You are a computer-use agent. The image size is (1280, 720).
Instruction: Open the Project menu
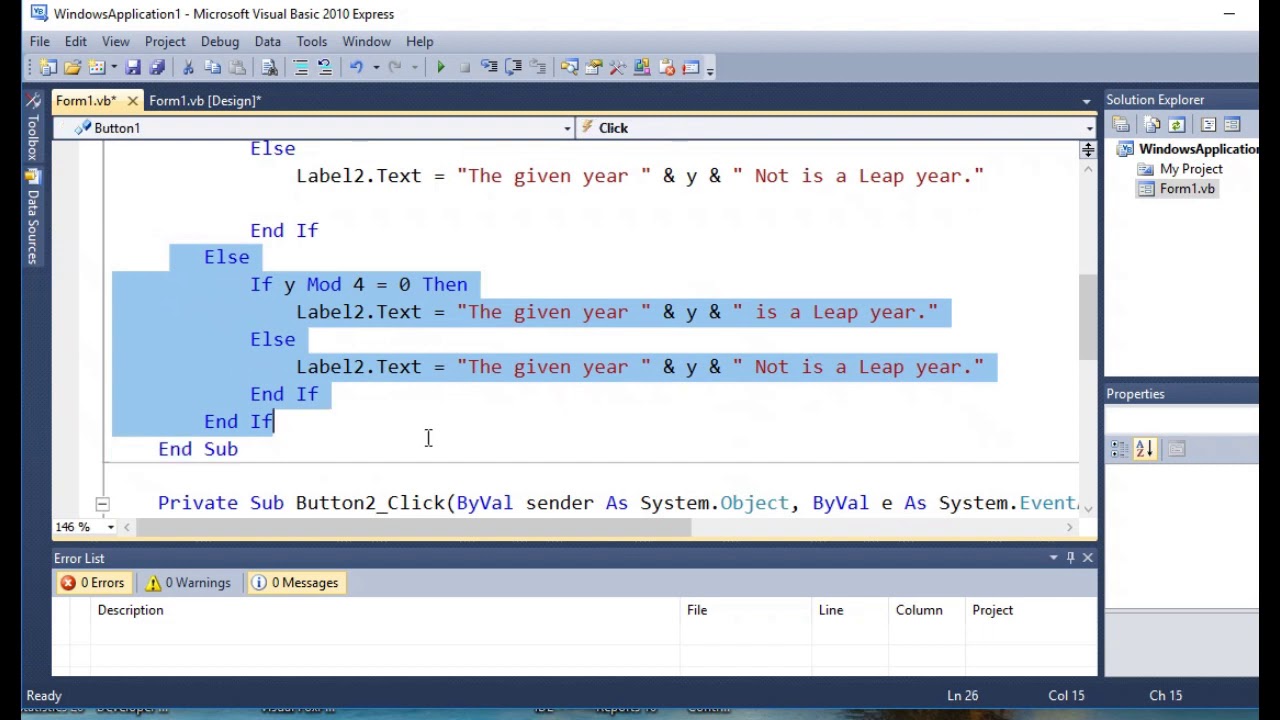[165, 41]
